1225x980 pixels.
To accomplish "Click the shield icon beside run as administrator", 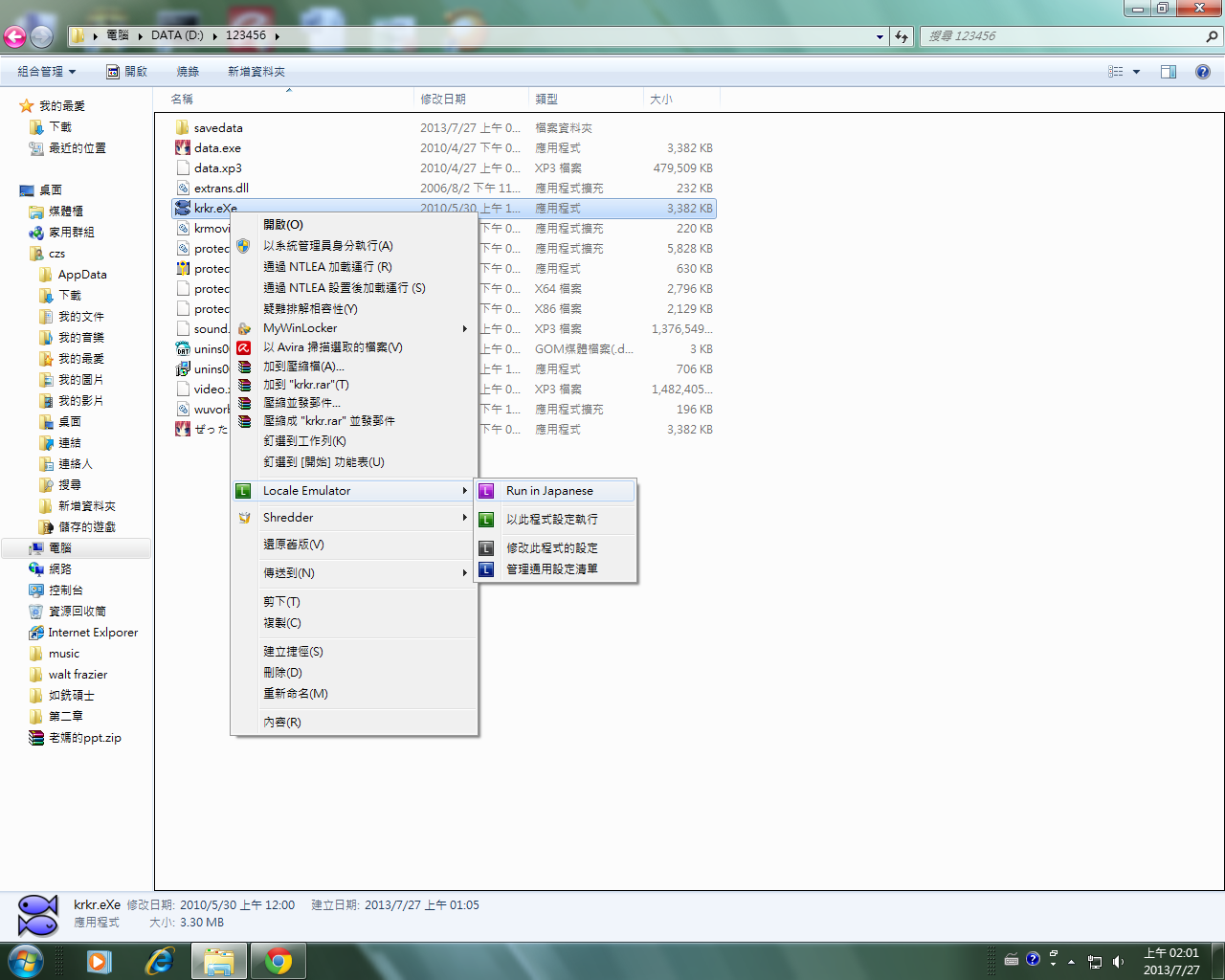I will click(244, 246).
